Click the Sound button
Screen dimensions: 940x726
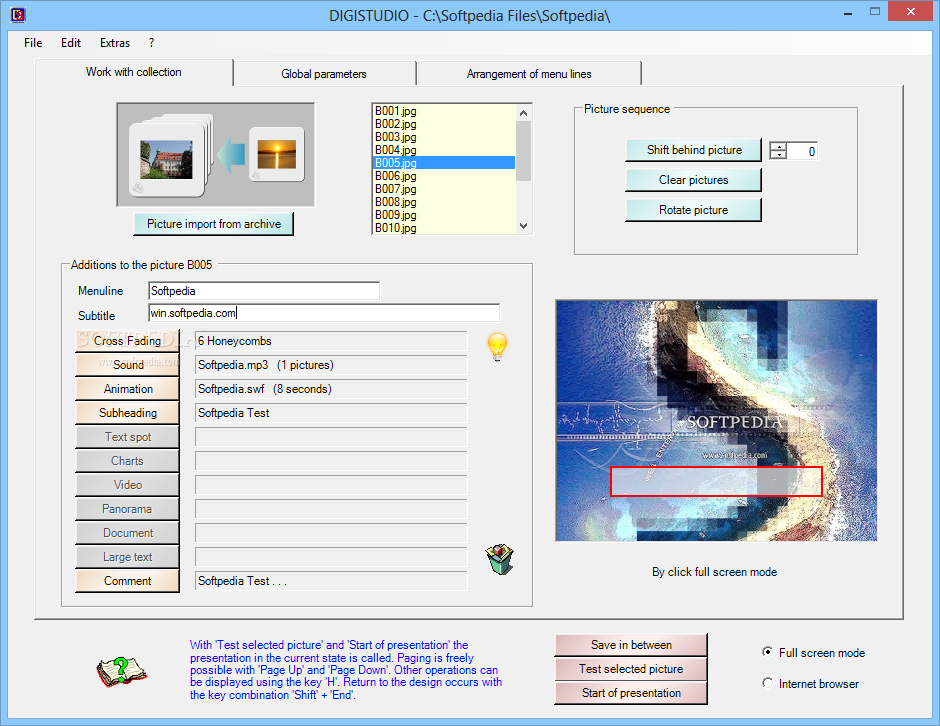pyautogui.click(x=127, y=364)
